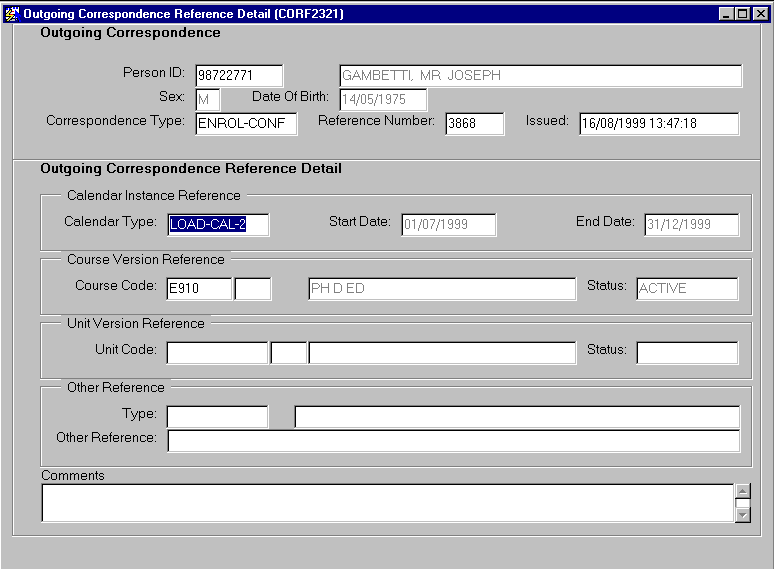
Task: Click inside the Comments text area
Action: 387,503
